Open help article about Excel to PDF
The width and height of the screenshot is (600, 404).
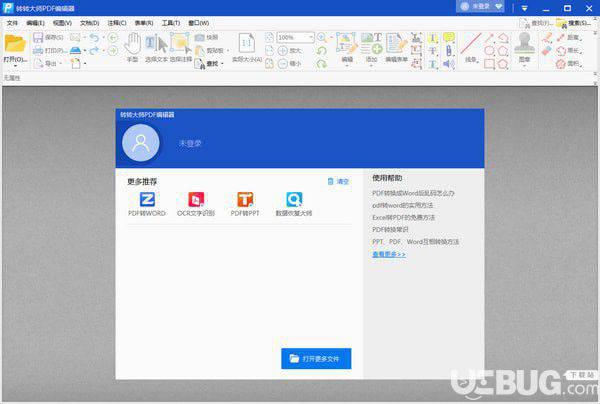[403, 217]
